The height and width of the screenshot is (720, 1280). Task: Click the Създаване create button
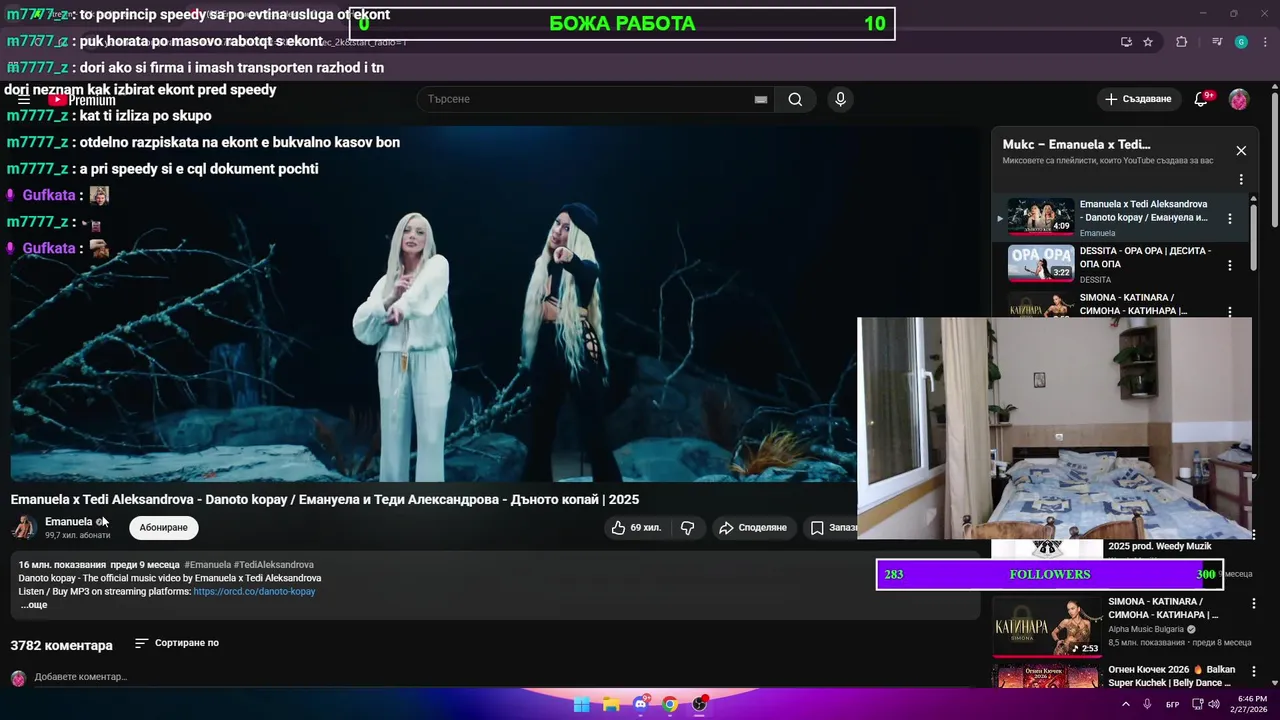pos(1137,99)
